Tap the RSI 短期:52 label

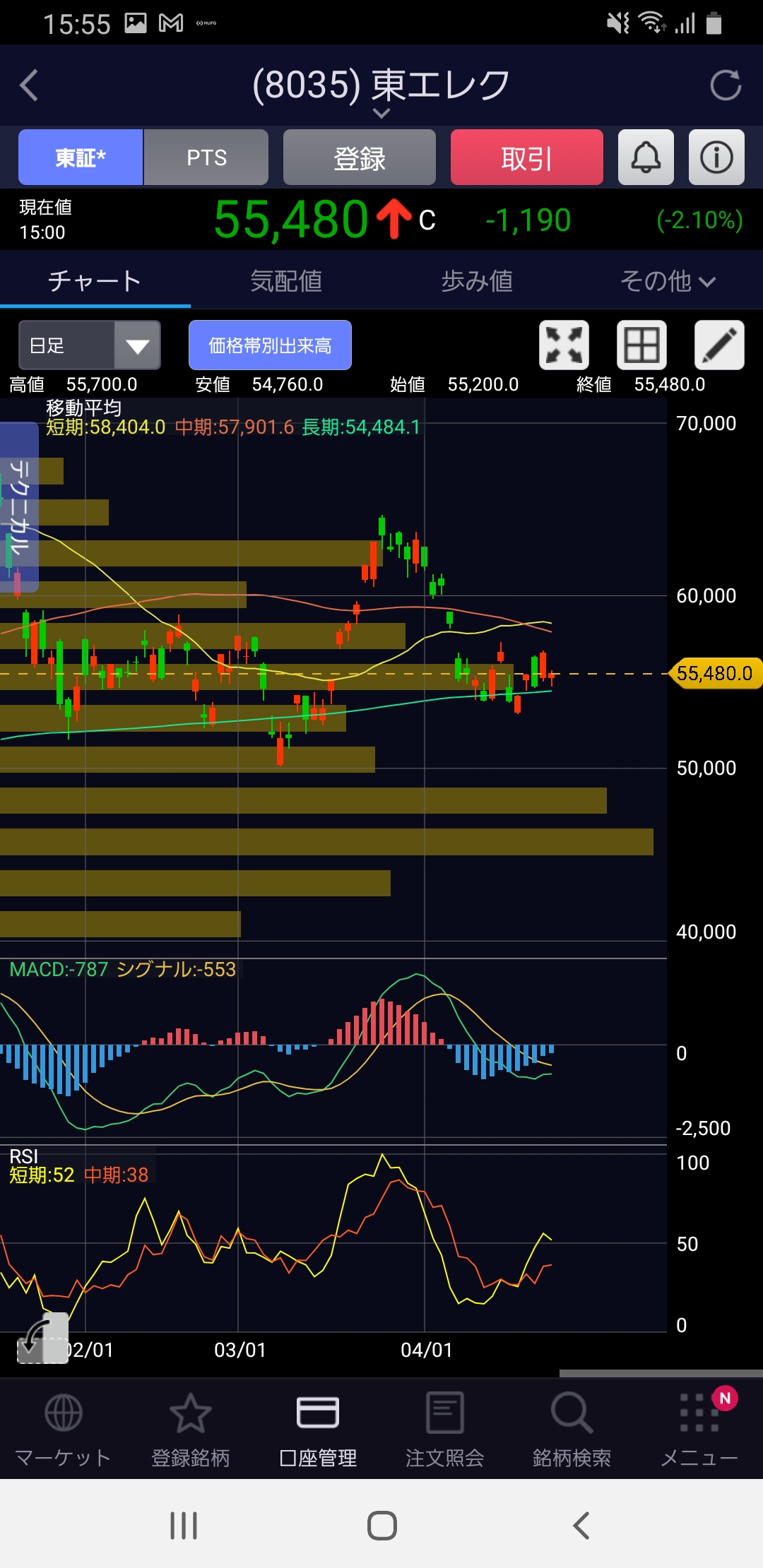click(x=42, y=1175)
